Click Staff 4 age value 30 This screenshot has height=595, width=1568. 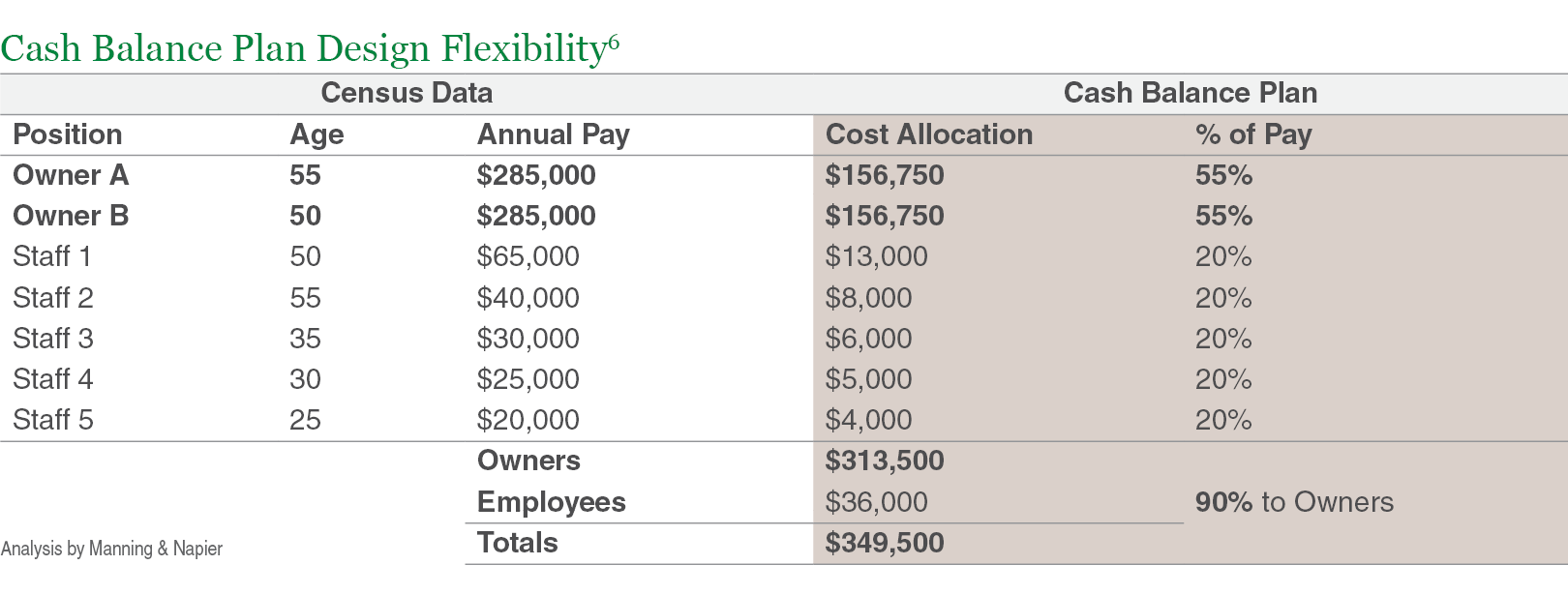point(305,379)
